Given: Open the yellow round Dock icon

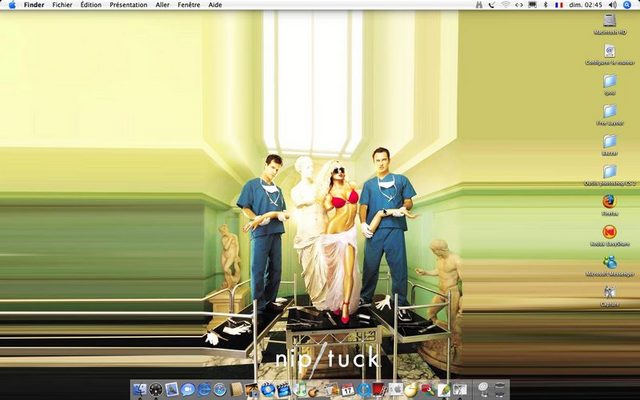Looking at the screenshot, I should click(411, 389).
